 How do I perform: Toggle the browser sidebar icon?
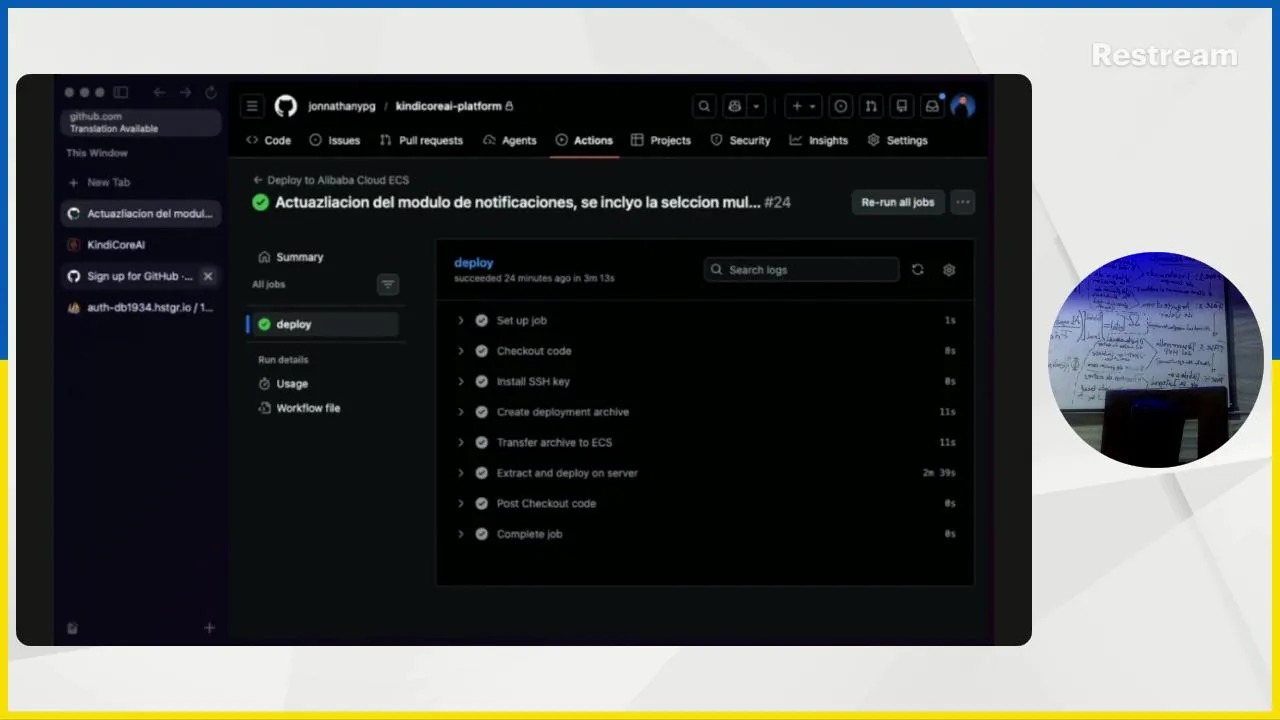121,92
